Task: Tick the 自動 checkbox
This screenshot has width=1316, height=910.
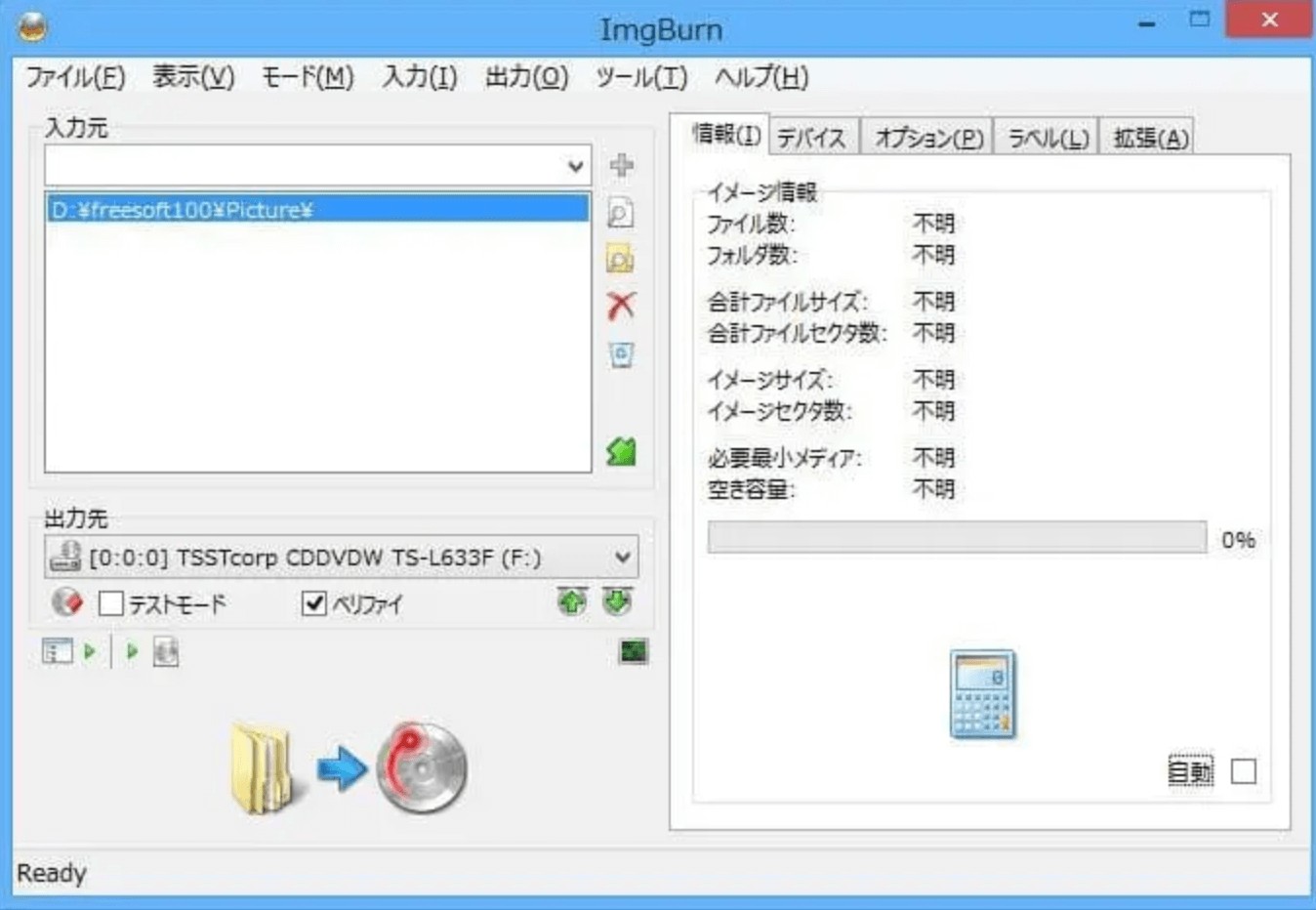Action: [x=1244, y=771]
